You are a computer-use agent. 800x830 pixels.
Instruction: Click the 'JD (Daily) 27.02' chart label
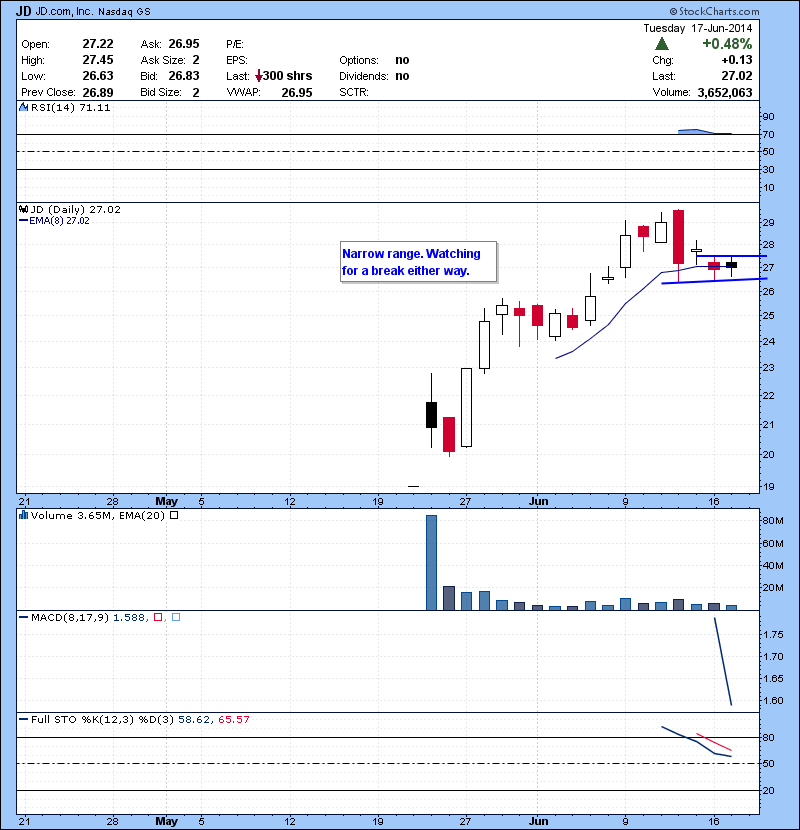76,209
